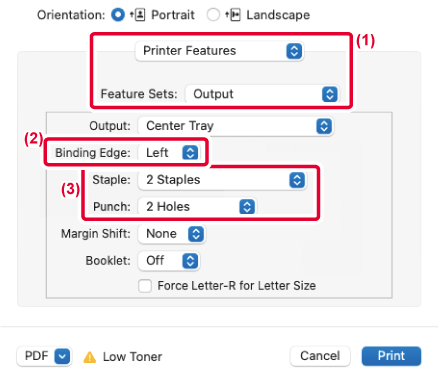
Task: Click the Feature Sets blue arrows icon
Action: pos(330,94)
